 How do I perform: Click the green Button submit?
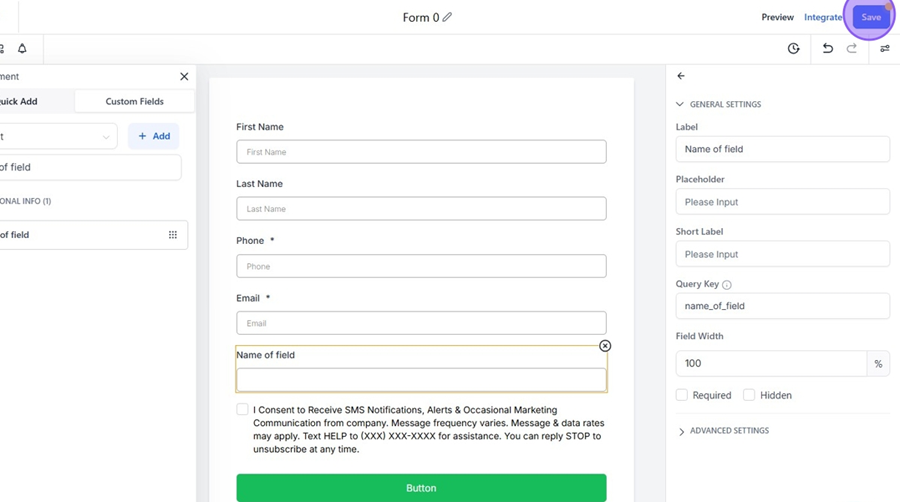click(x=421, y=488)
